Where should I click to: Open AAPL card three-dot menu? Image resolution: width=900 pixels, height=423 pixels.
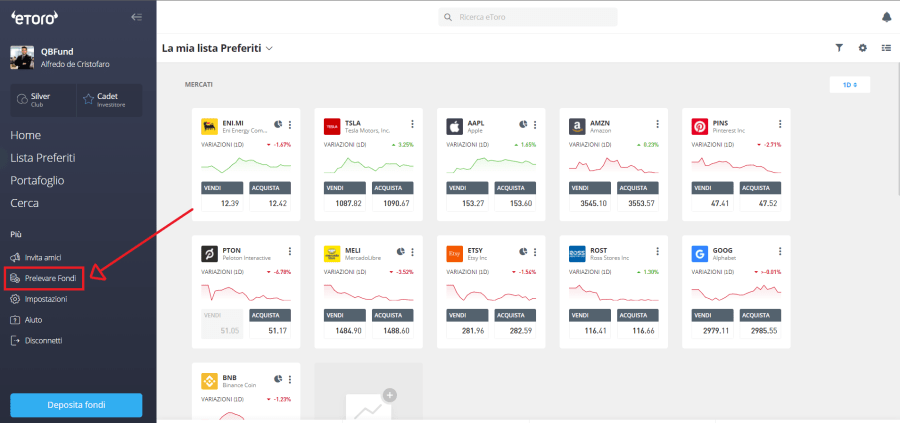[535, 125]
